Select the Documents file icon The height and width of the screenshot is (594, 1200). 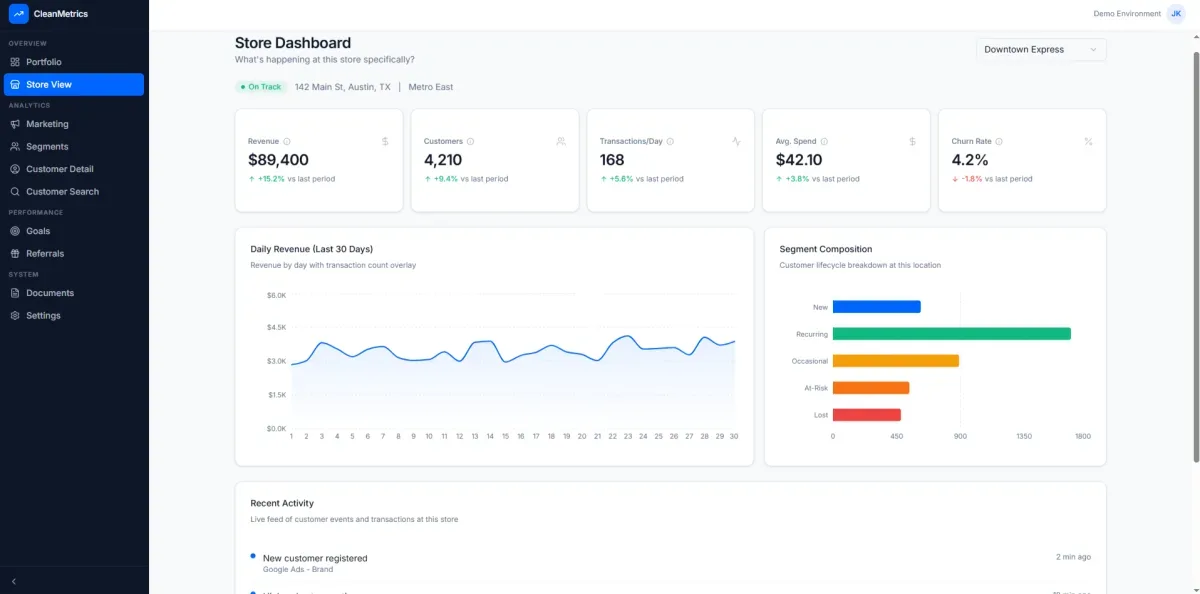pyautogui.click(x=18, y=293)
